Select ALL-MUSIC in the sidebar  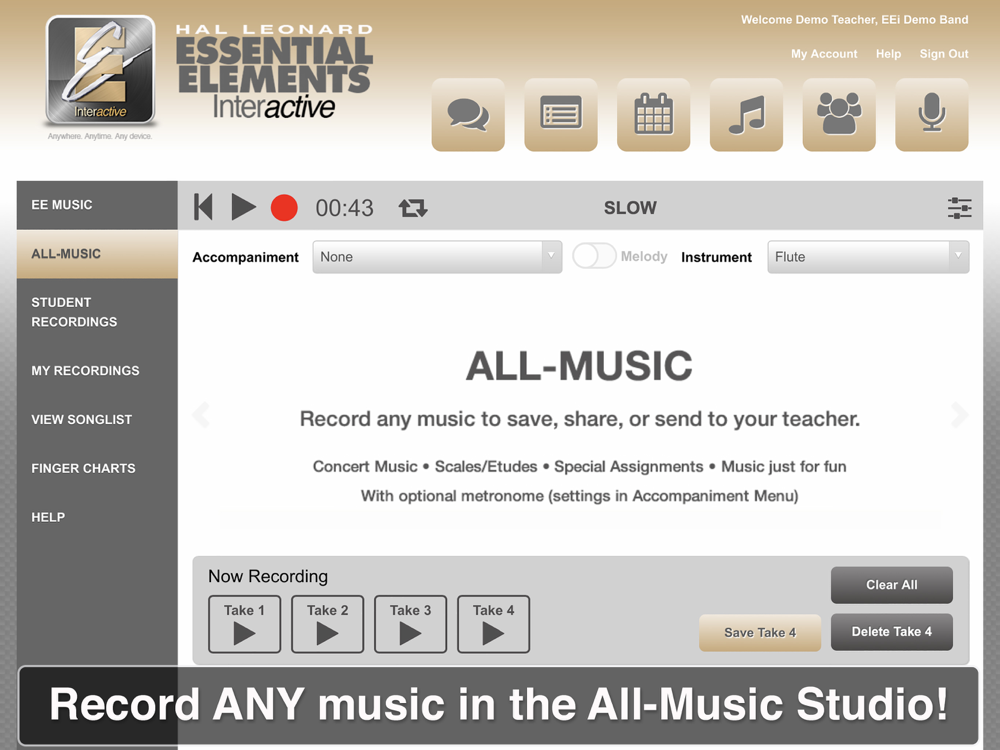(x=97, y=254)
